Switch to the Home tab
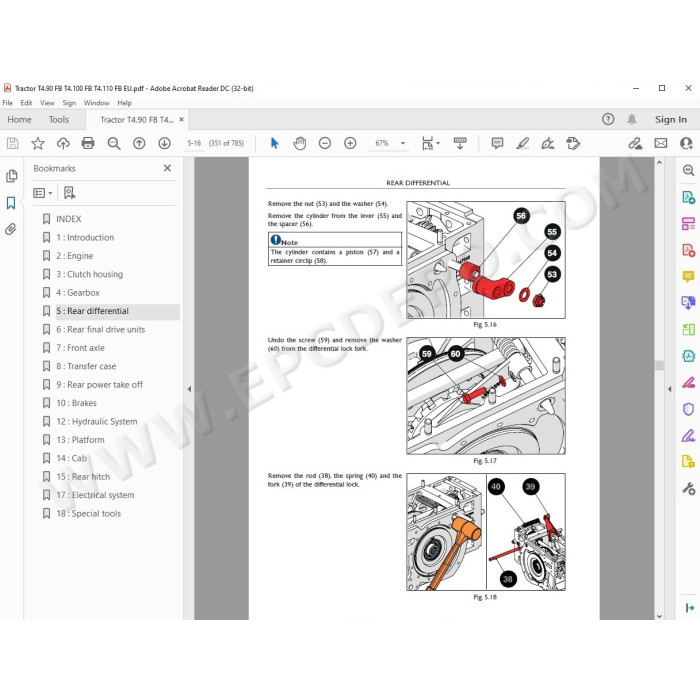Viewport: 700px width, 700px height. (20, 120)
